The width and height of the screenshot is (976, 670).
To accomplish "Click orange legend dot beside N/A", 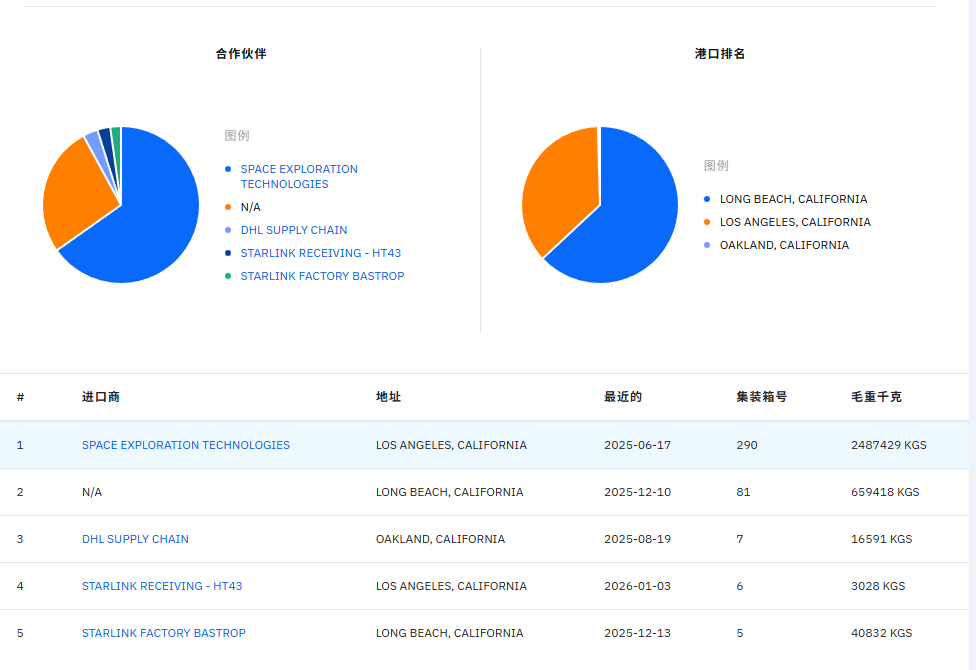I will (x=228, y=207).
